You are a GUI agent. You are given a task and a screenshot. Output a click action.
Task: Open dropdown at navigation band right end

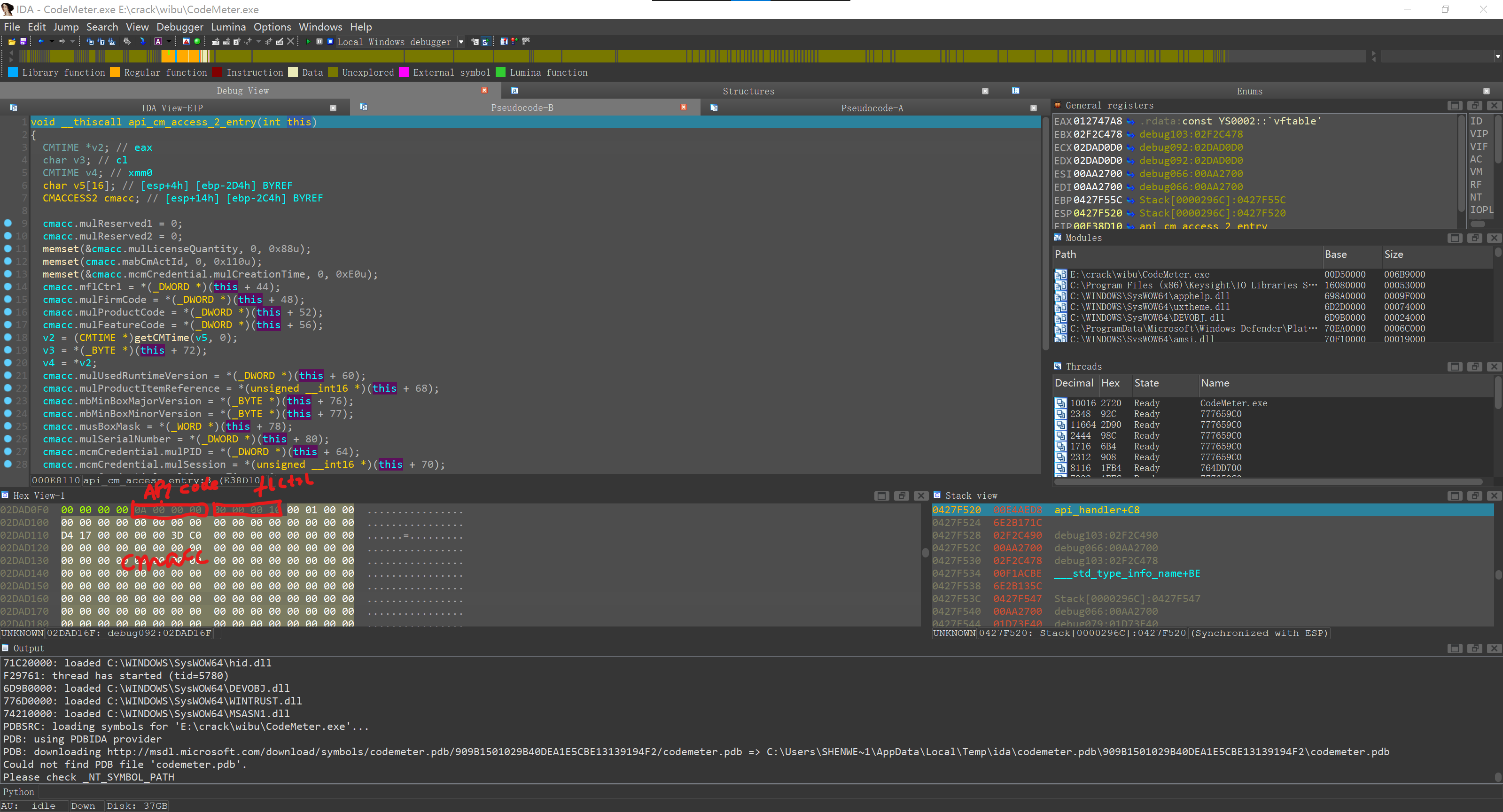(1497, 56)
